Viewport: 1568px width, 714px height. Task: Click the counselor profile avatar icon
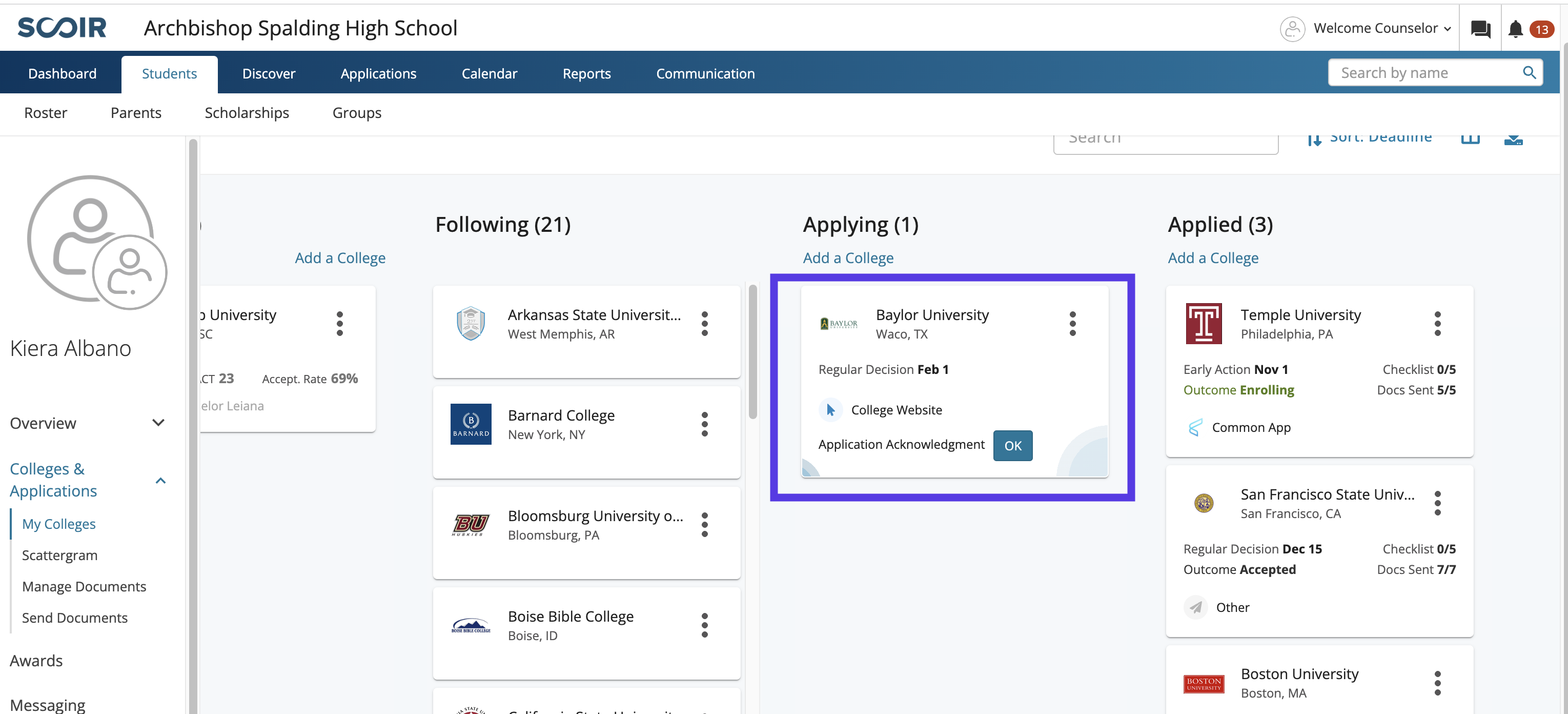(1292, 29)
